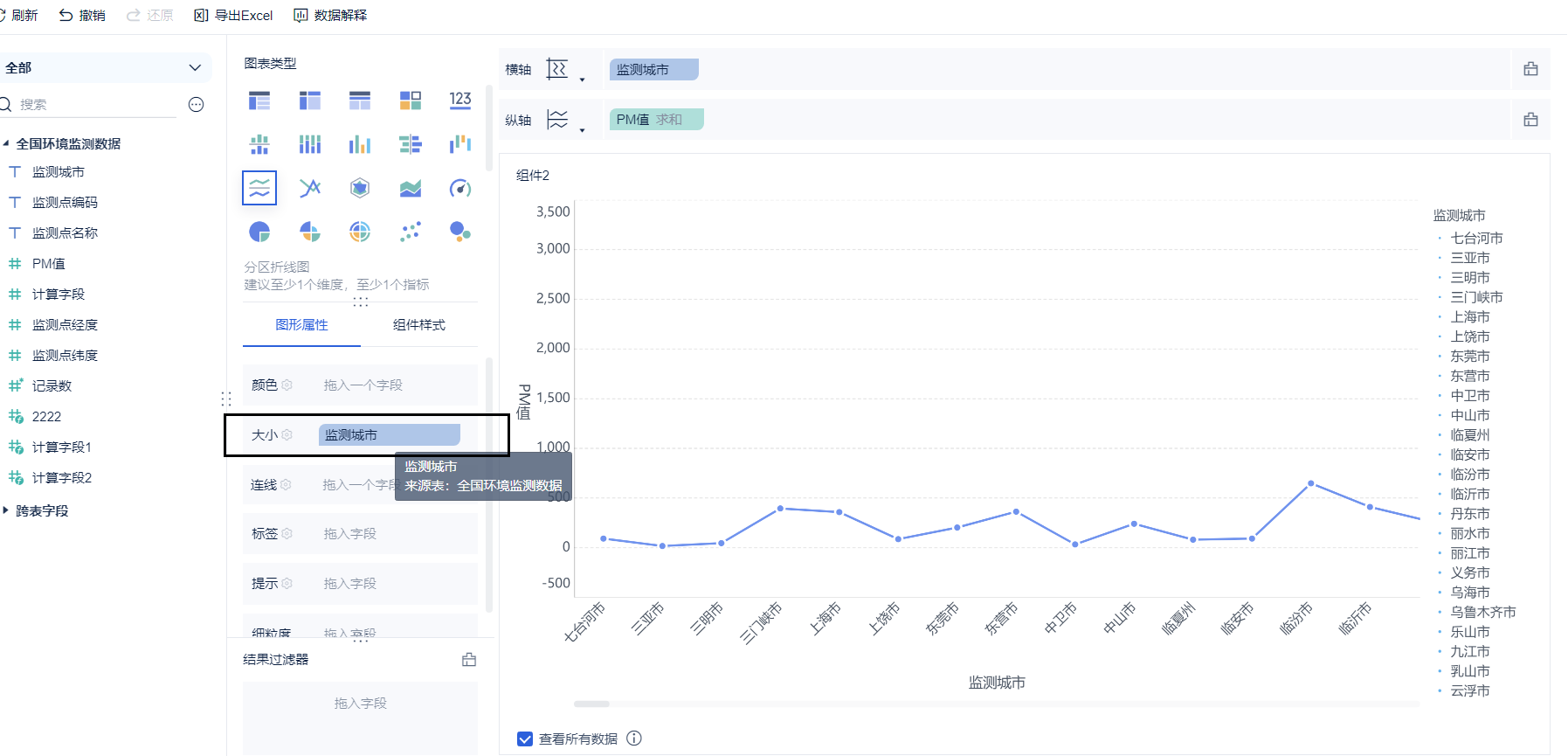Clear the 结果过滤器 with its eraser icon
The height and width of the screenshot is (756, 1568).
click(x=469, y=660)
